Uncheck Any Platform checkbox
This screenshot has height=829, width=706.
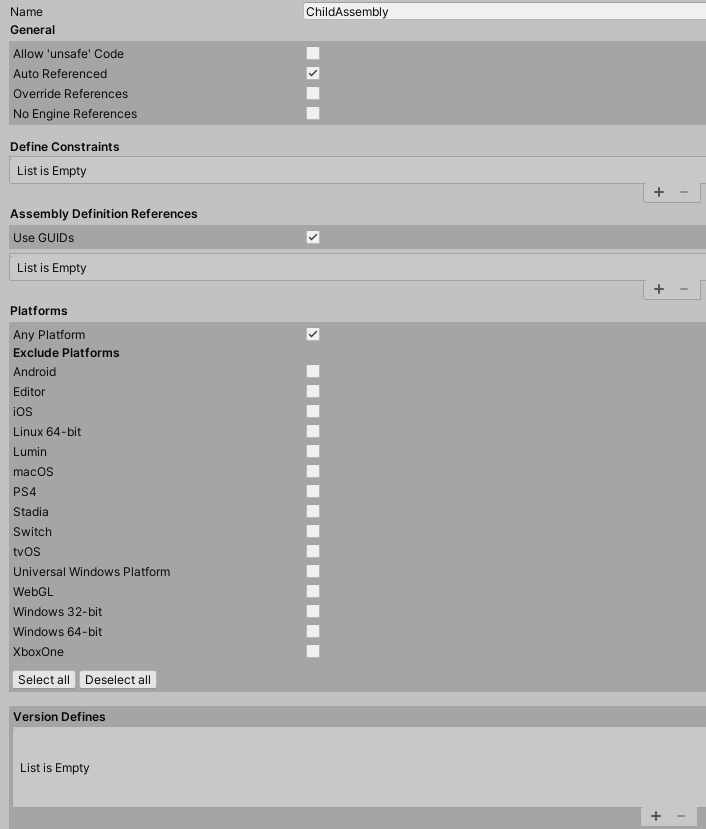(313, 335)
